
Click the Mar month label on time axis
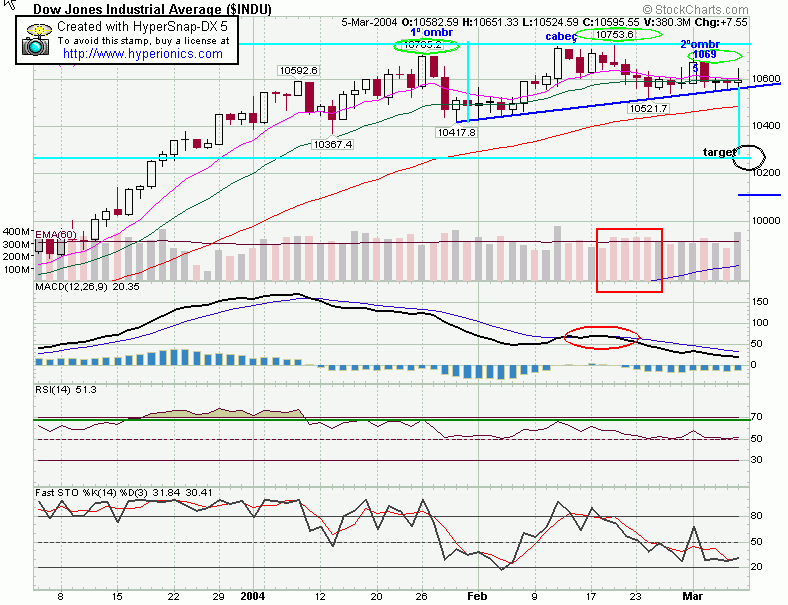click(693, 596)
